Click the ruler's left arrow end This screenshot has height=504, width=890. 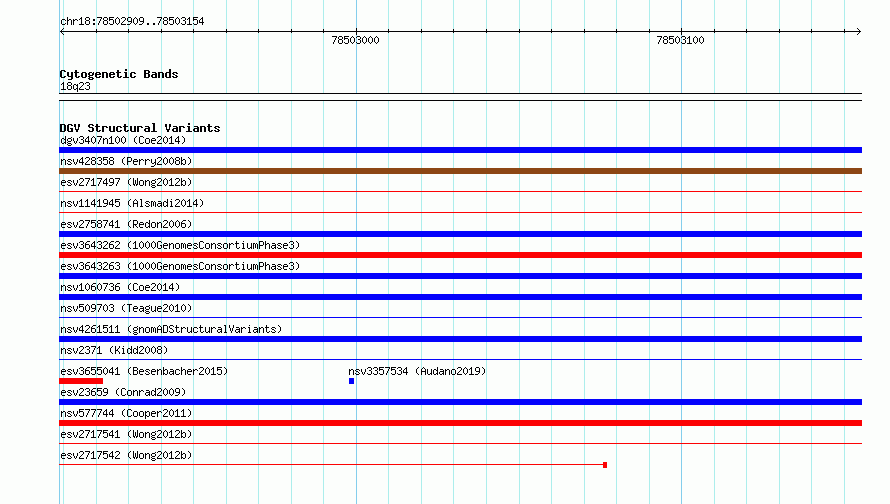point(62,31)
